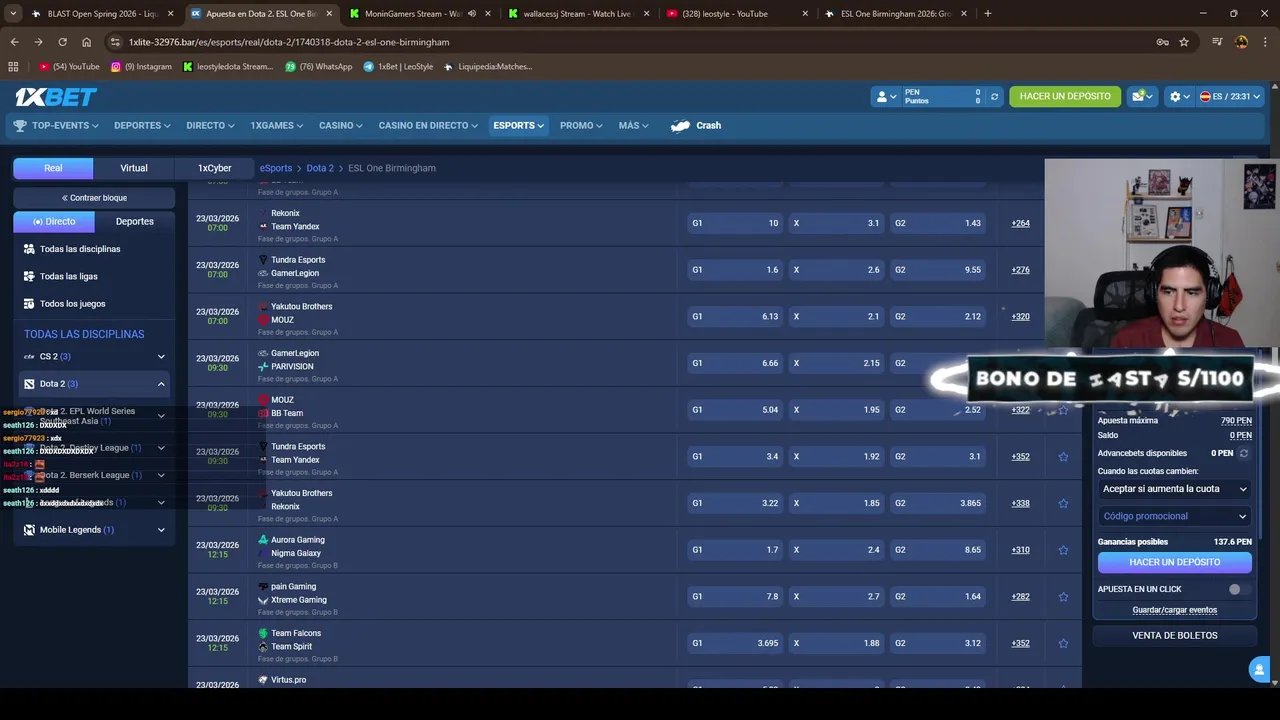Open new browser tab with plus

pos(988,14)
